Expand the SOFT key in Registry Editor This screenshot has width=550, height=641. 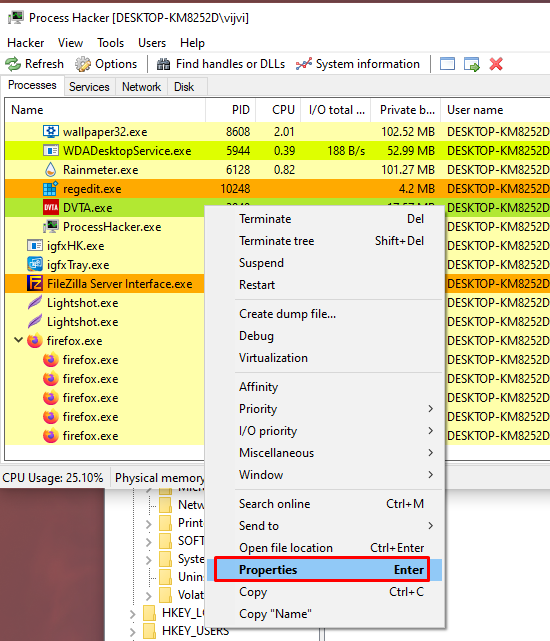coord(148,541)
